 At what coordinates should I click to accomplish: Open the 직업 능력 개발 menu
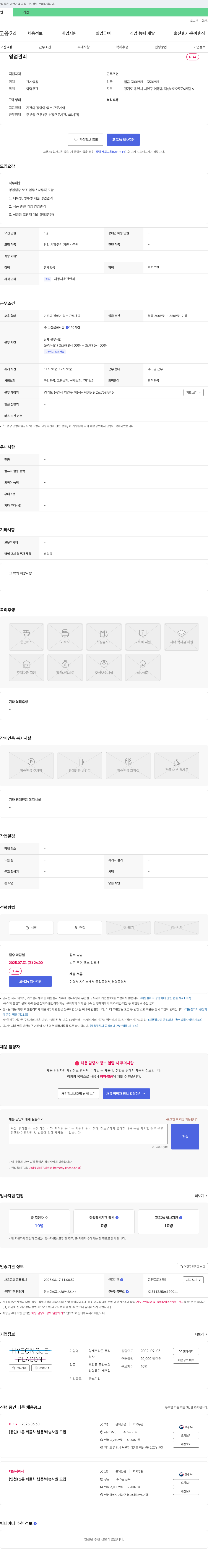pyautogui.click(x=142, y=34)
